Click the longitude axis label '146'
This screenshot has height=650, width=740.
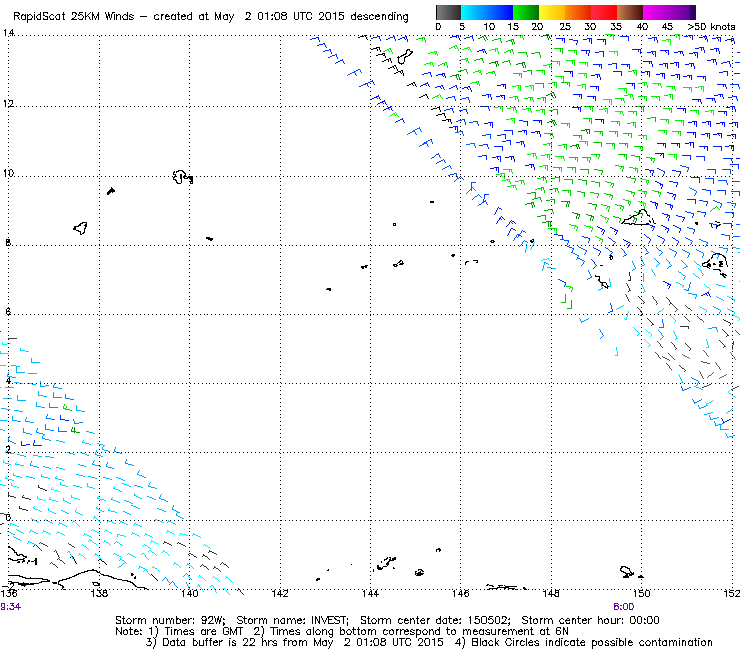click(461, 593)
